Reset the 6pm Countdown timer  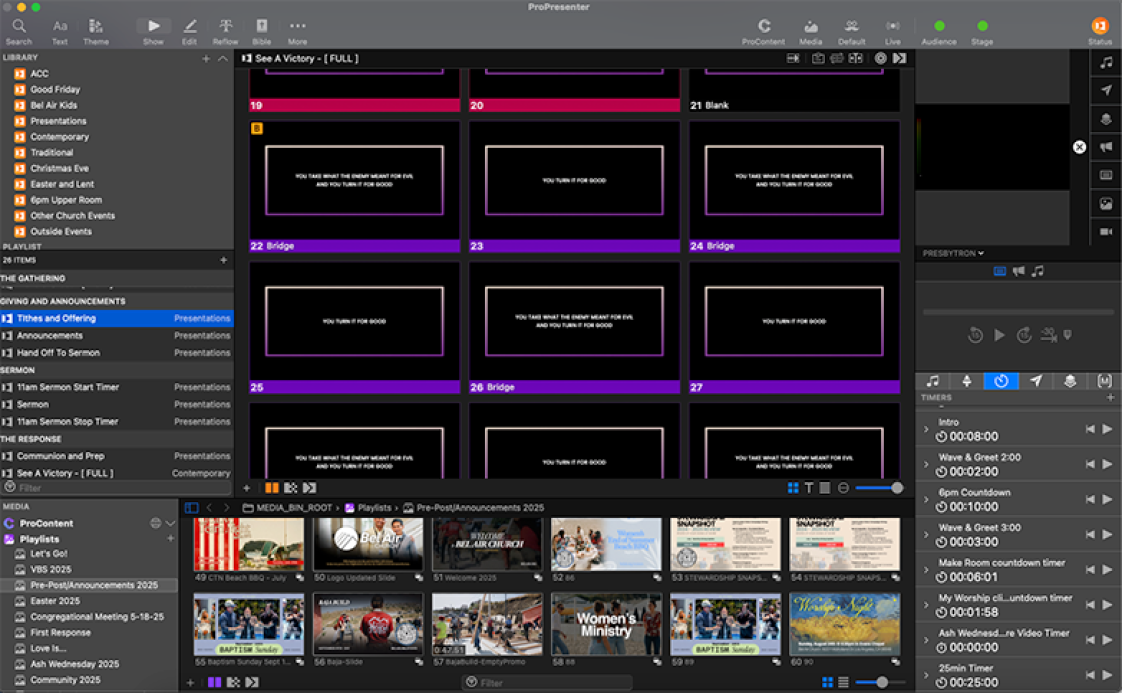tap(1090, 499)
